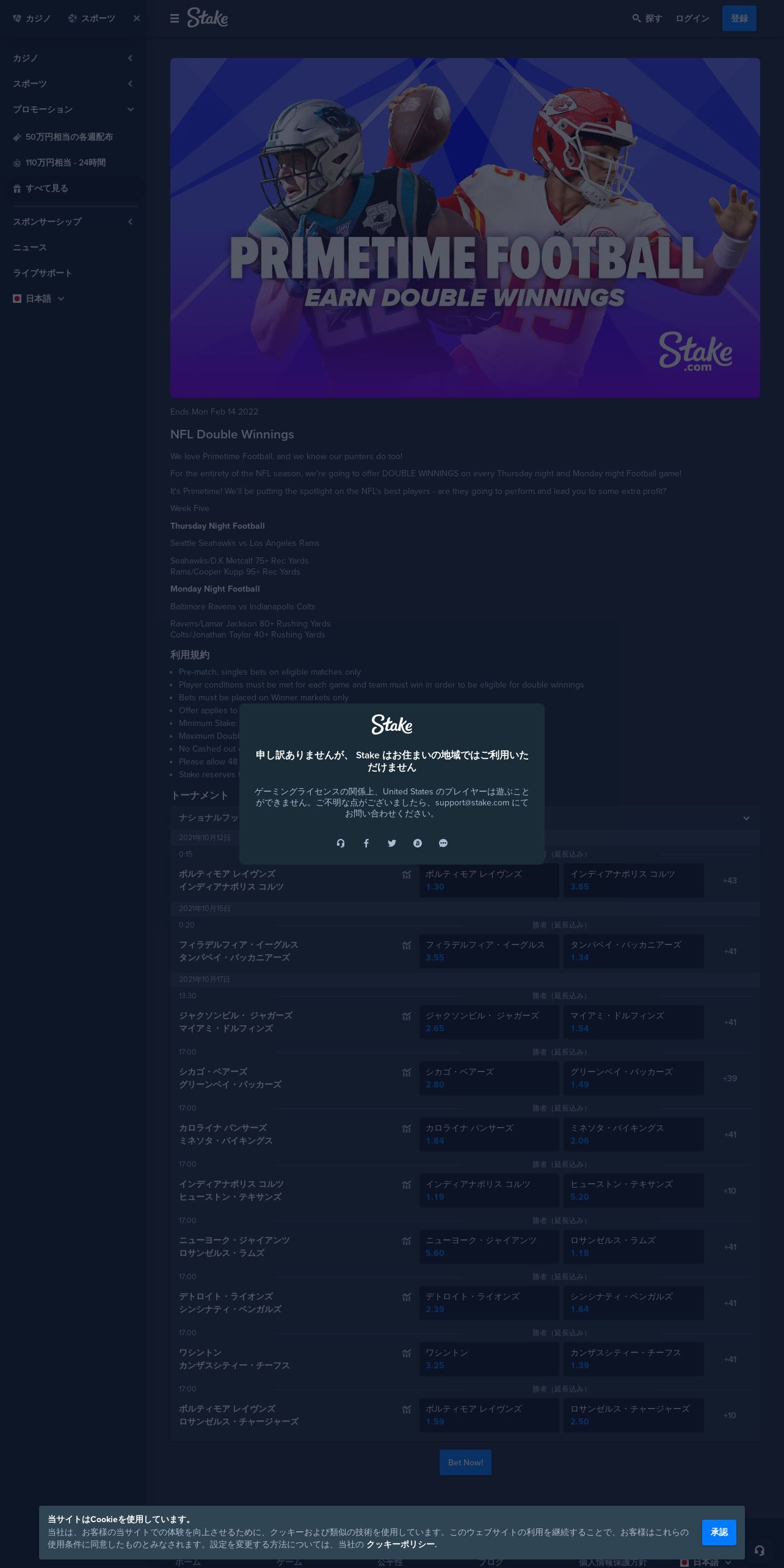
Task: Click the 'NFL Double Winnings' heading
Action: point(232,434)
